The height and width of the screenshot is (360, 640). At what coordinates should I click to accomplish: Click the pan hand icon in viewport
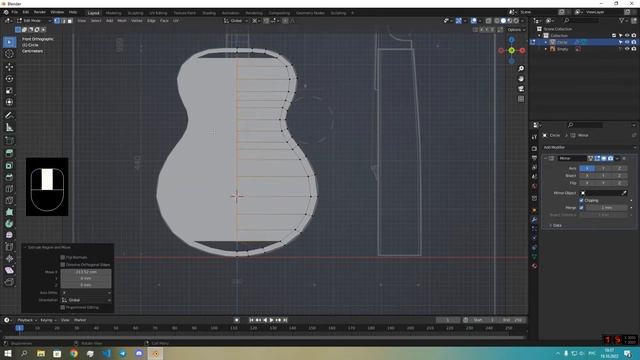(521, 79)
